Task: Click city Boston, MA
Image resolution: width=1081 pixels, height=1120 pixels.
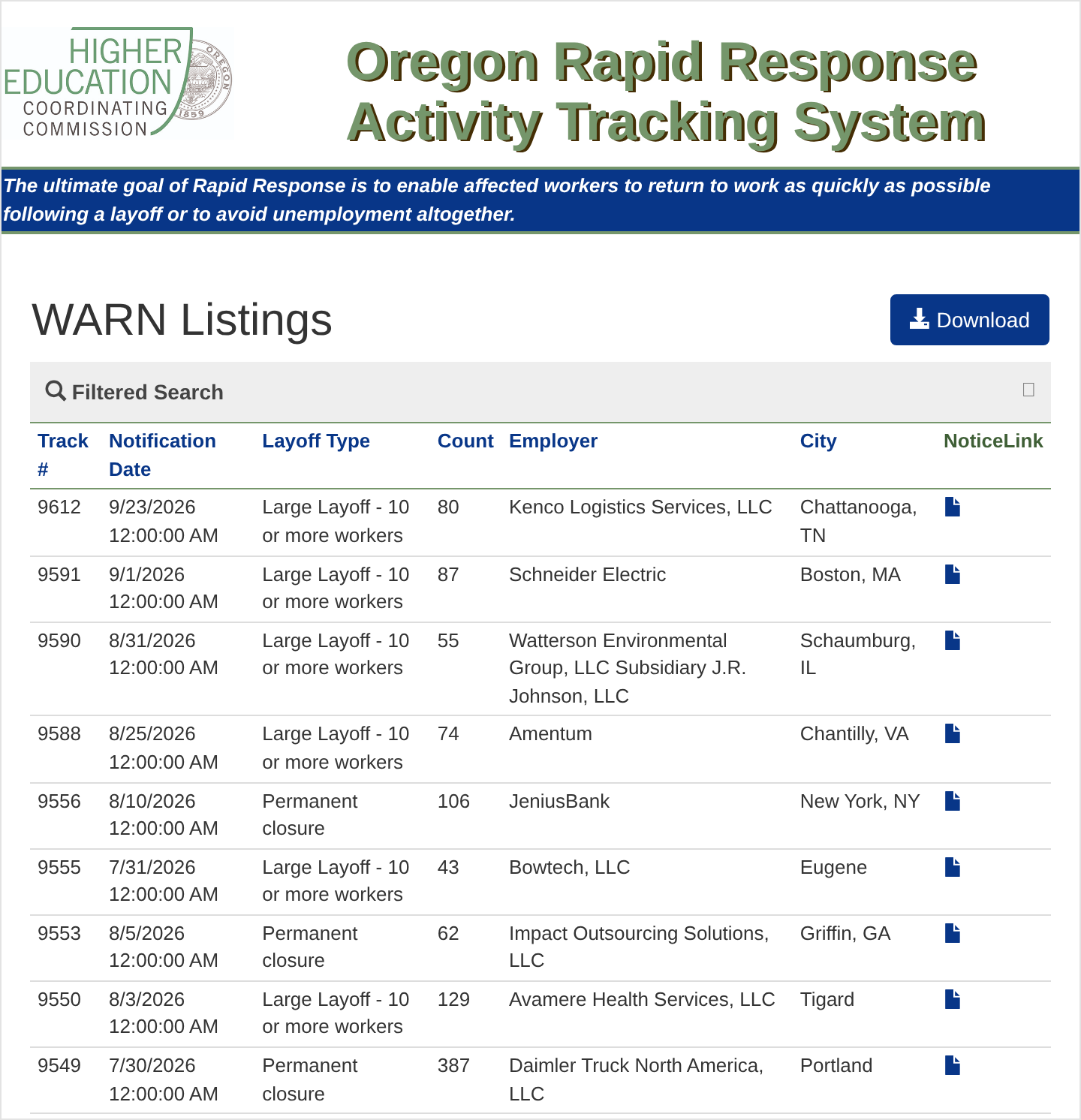Action: [x=851, y=574]
